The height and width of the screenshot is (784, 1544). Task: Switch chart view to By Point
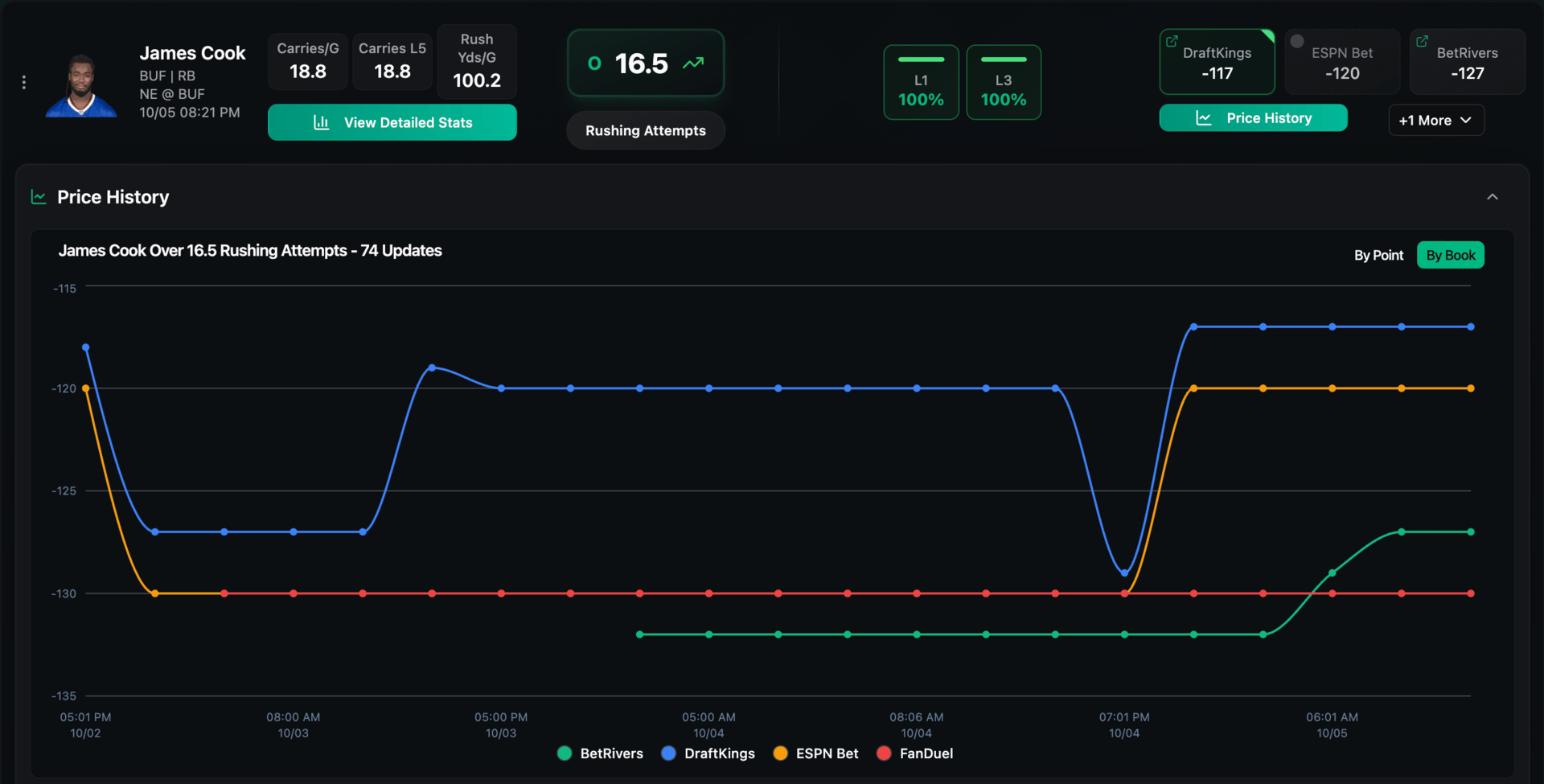(1378, 255)
